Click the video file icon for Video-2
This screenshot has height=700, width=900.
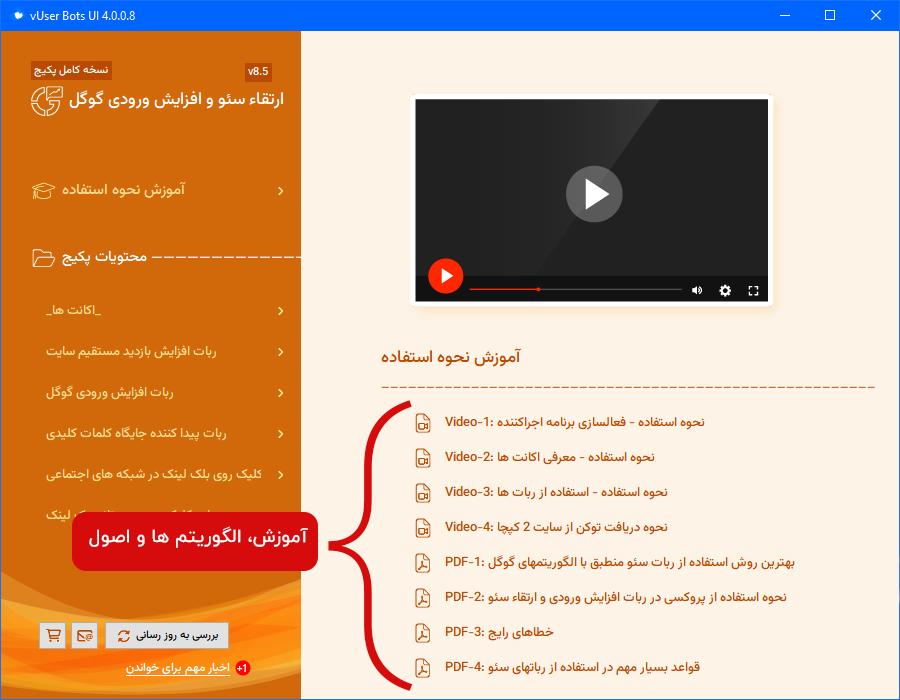[423, 458]
